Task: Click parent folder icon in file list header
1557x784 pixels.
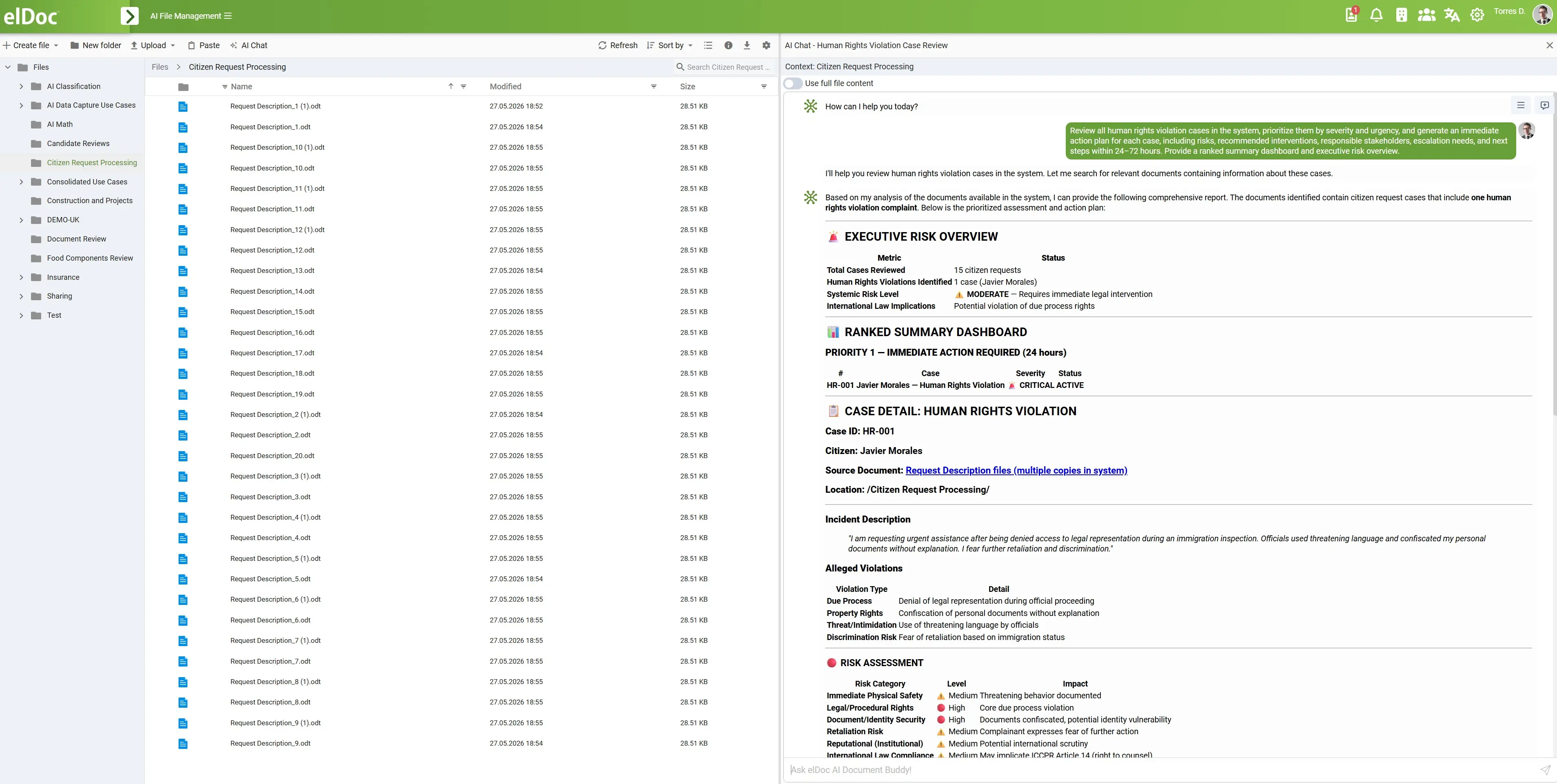Action: [x=183, y=86]
